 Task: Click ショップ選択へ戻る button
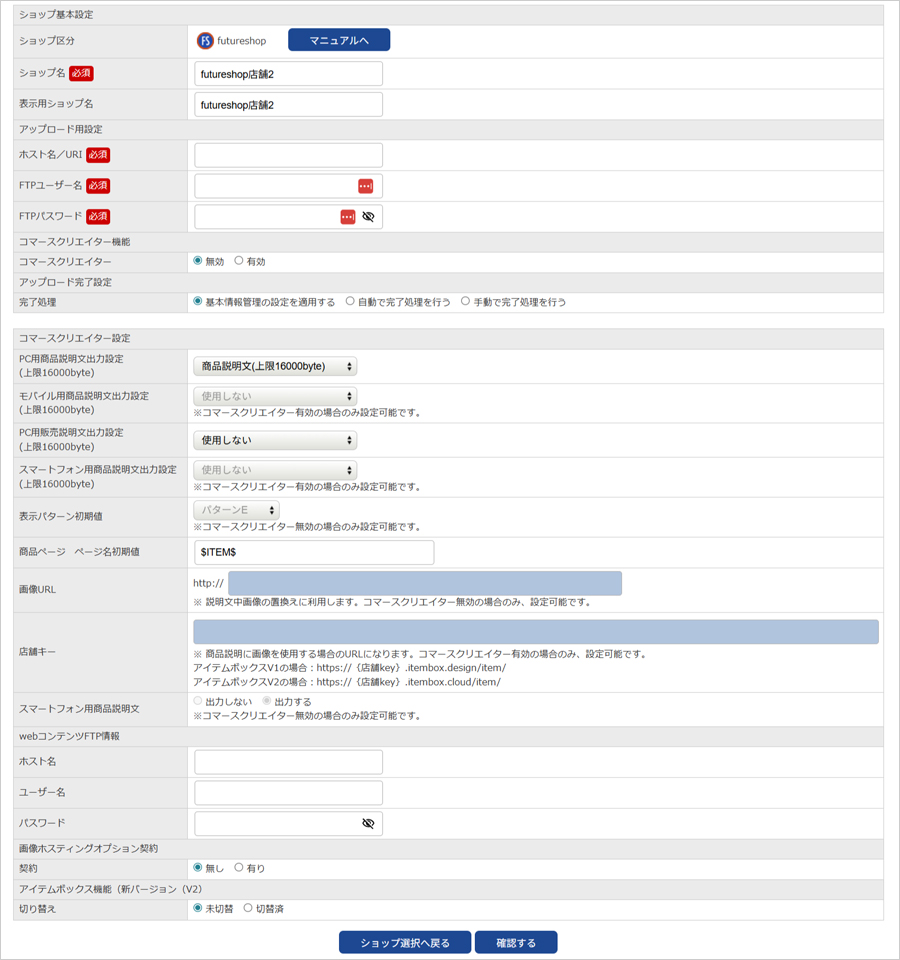(405, 942)
